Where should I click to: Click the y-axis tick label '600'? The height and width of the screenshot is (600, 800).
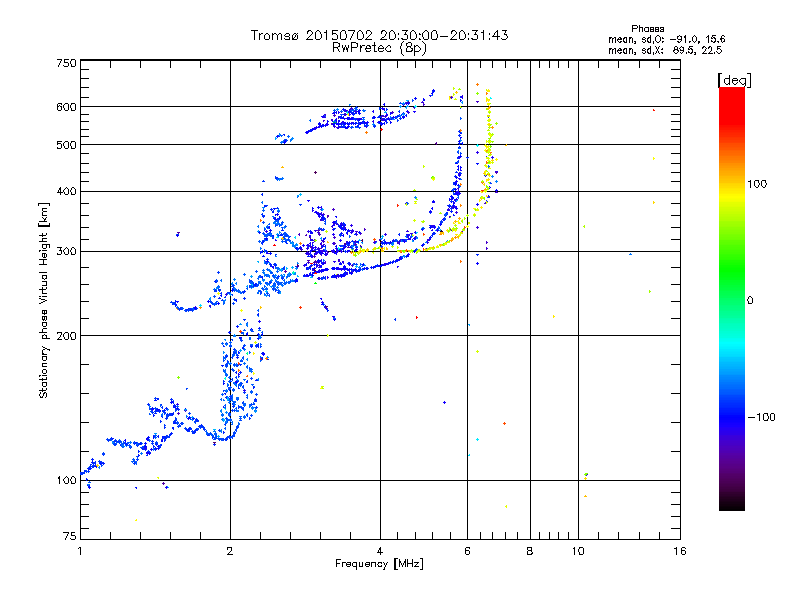click(x=66, y=107)
